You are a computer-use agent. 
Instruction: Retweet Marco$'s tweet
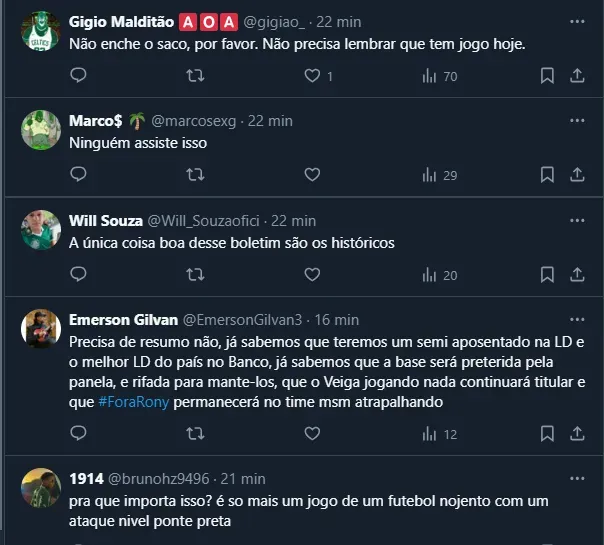click(196, 175)
